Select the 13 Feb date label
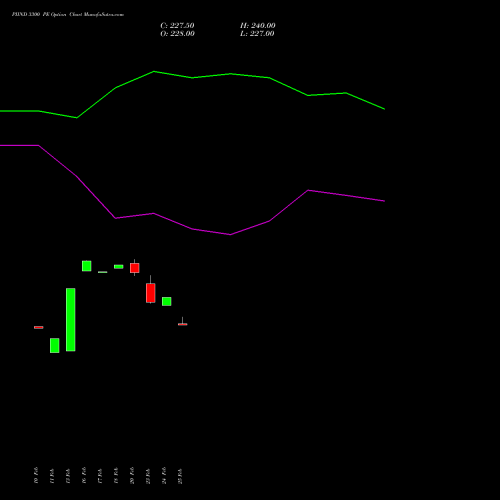500x500 pixels. [x=68, y=475]
